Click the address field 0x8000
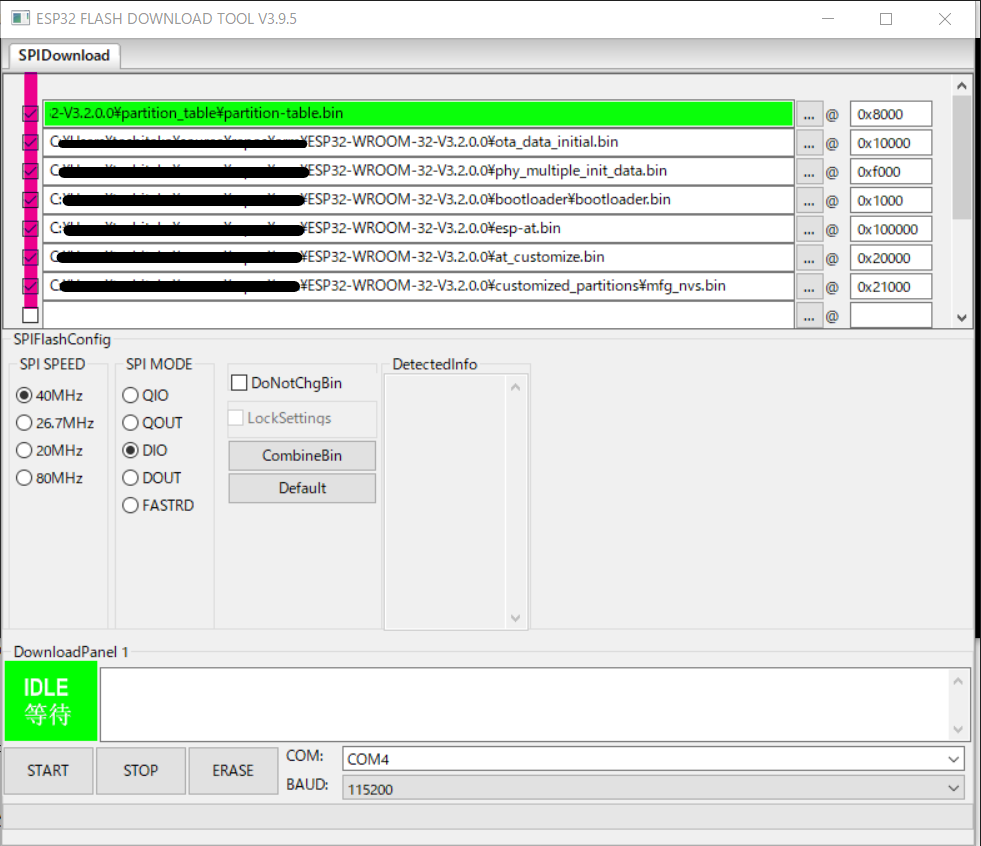This screenshot has height=846, width=981. pyautogui.click(x=890, y=115)
